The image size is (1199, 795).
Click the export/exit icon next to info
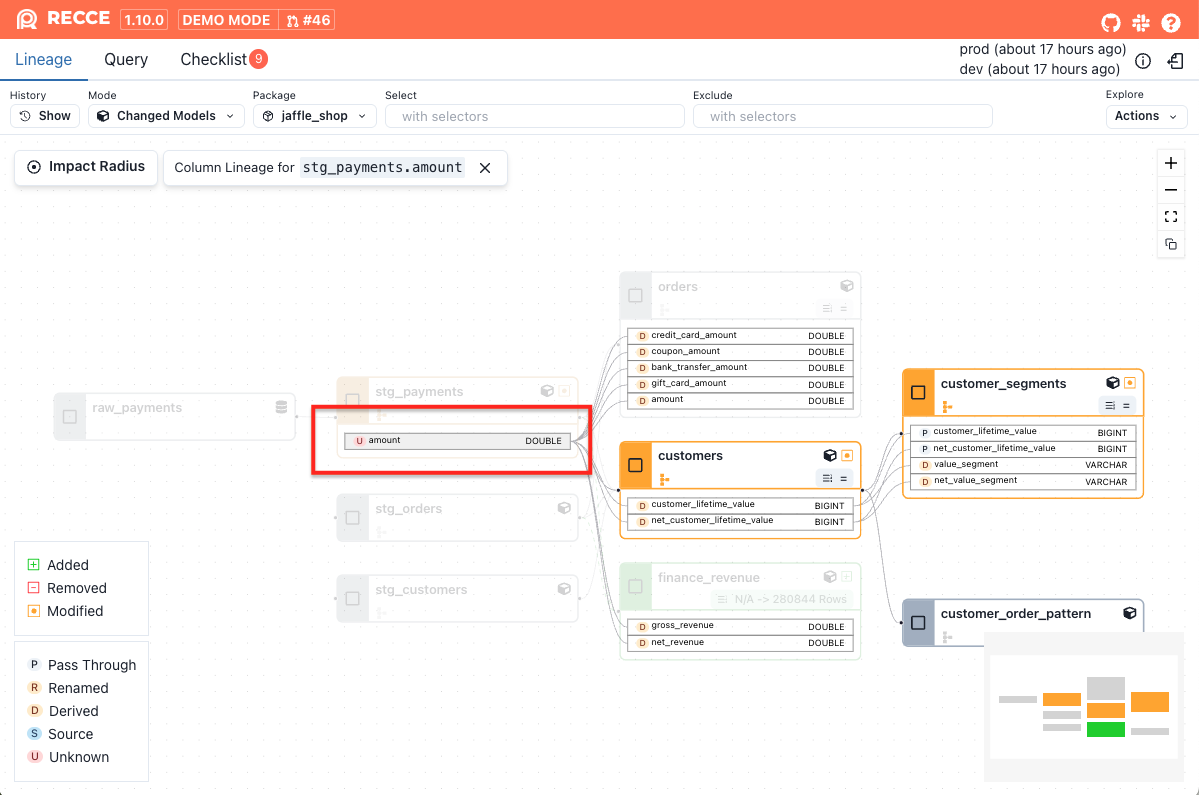(x=1176, y=61)
